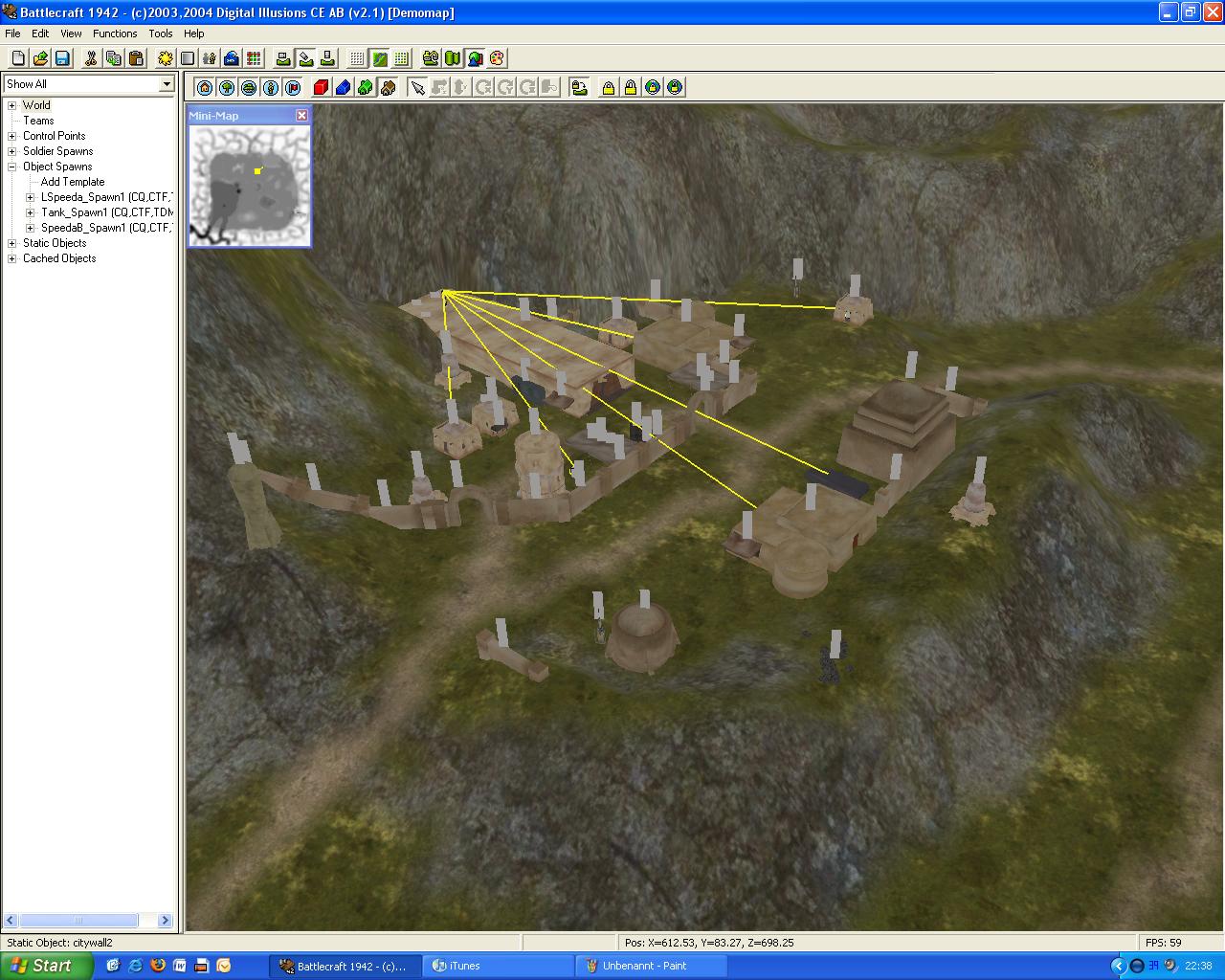
Task: Click the paint palette toolbar icon
Action: (497, 58)
